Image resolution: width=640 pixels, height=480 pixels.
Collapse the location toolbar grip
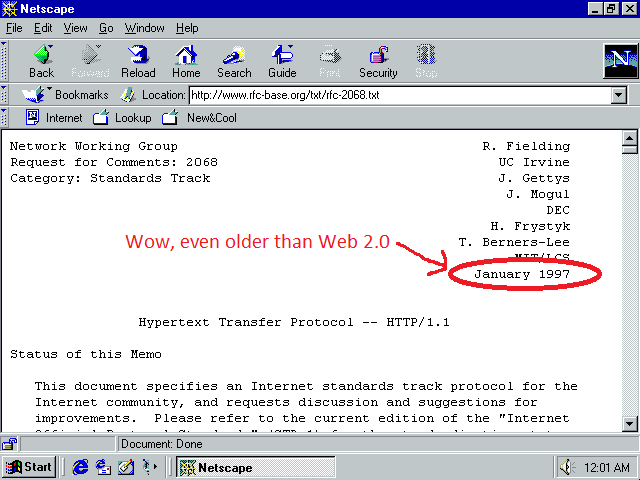(4, 95)
